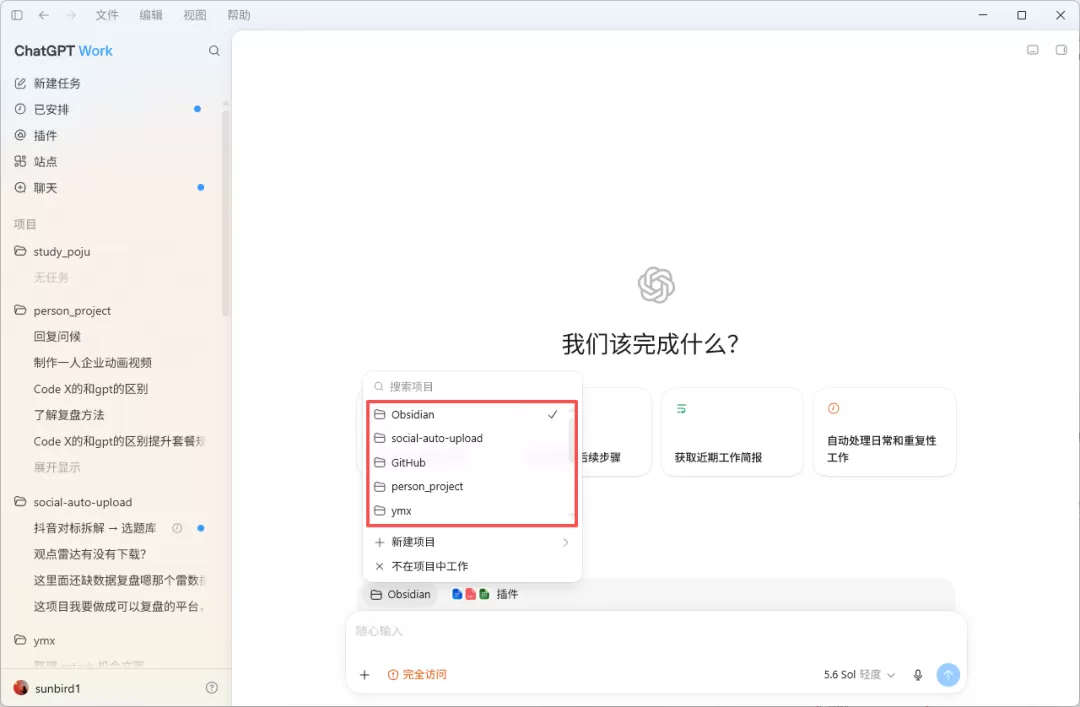Viewport: 1080px width, 707px height.
Task: Toggle the sidebar panel icon
Action: pos(17,14)
